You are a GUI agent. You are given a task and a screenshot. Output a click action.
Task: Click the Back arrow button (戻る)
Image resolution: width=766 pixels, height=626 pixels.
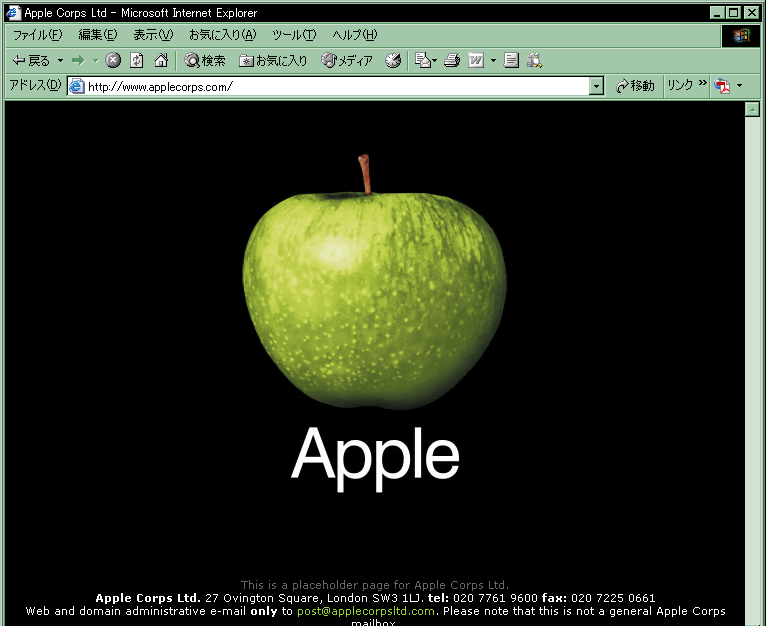click(30, 61)
